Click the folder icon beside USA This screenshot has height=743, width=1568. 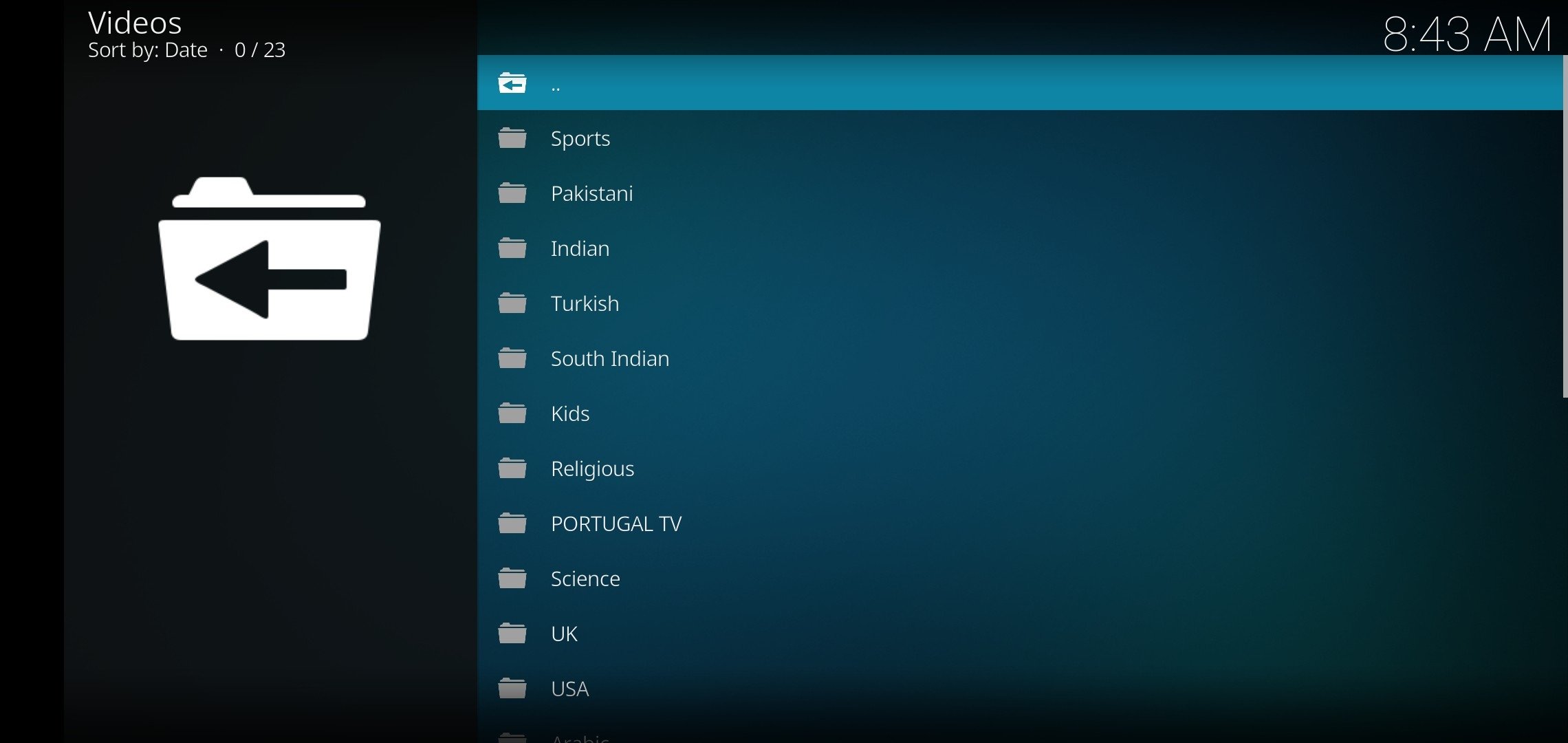(x=512, y=689)
